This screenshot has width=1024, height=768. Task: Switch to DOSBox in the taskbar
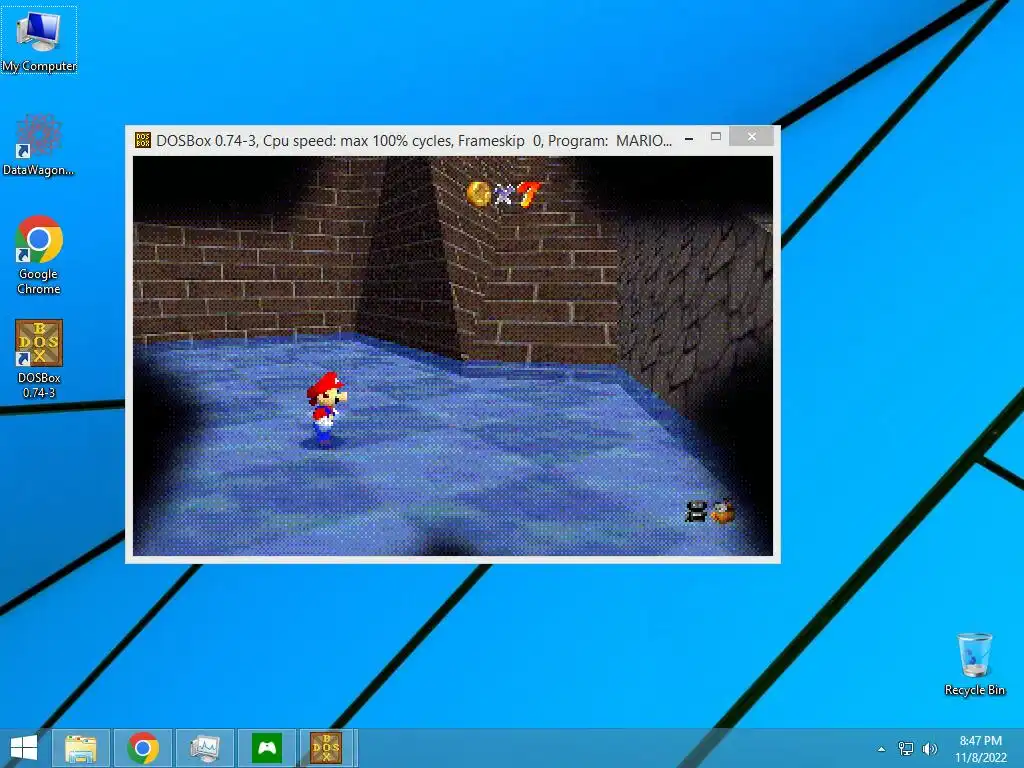(328, 748)
